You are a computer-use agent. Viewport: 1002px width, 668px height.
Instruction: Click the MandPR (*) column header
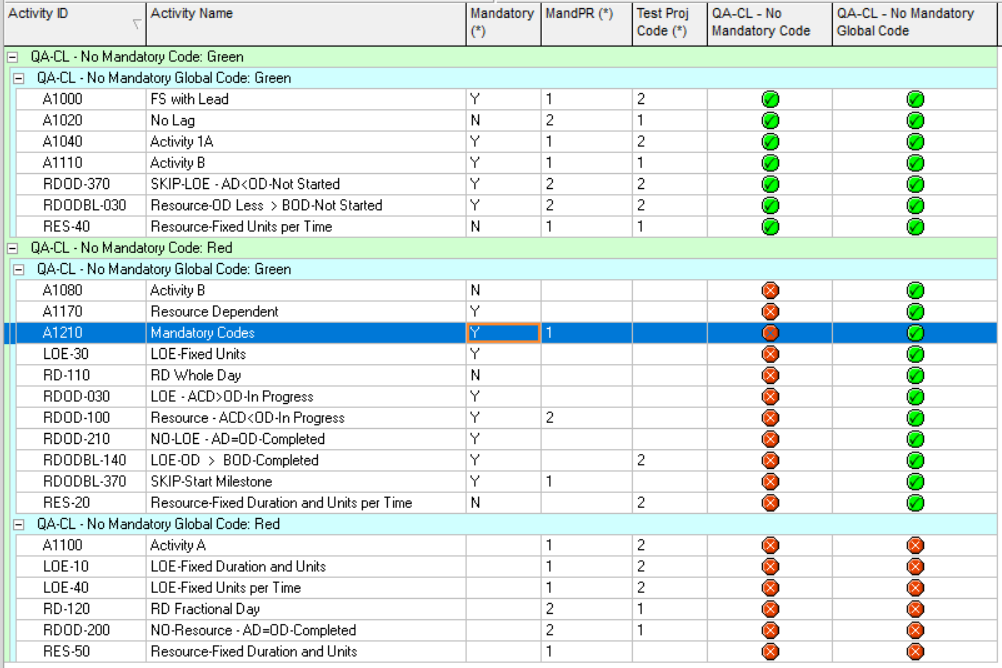coord(585,22)
